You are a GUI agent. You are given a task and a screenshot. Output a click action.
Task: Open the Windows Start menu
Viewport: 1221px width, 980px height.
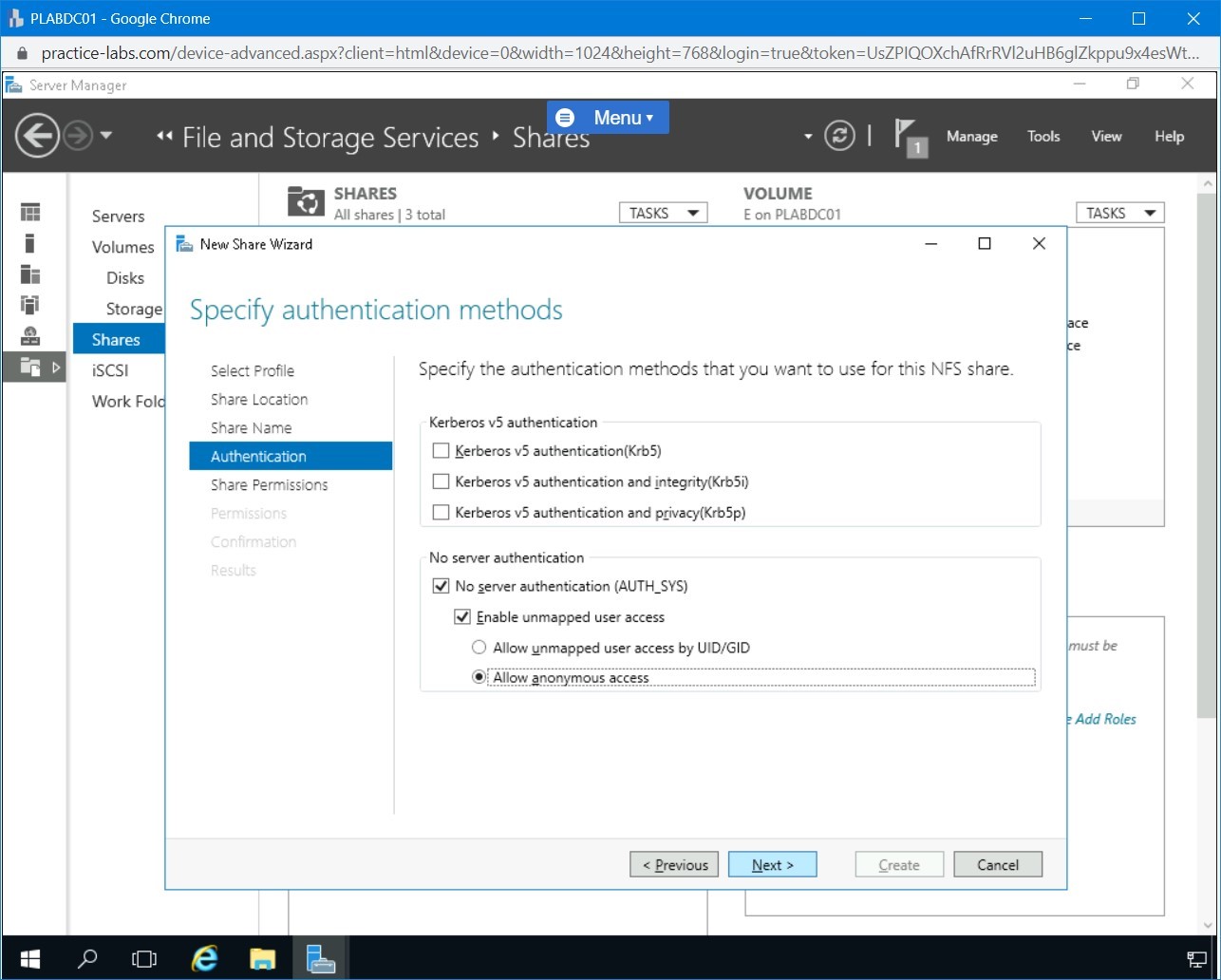pyautogui.click(x=30, y=958)
